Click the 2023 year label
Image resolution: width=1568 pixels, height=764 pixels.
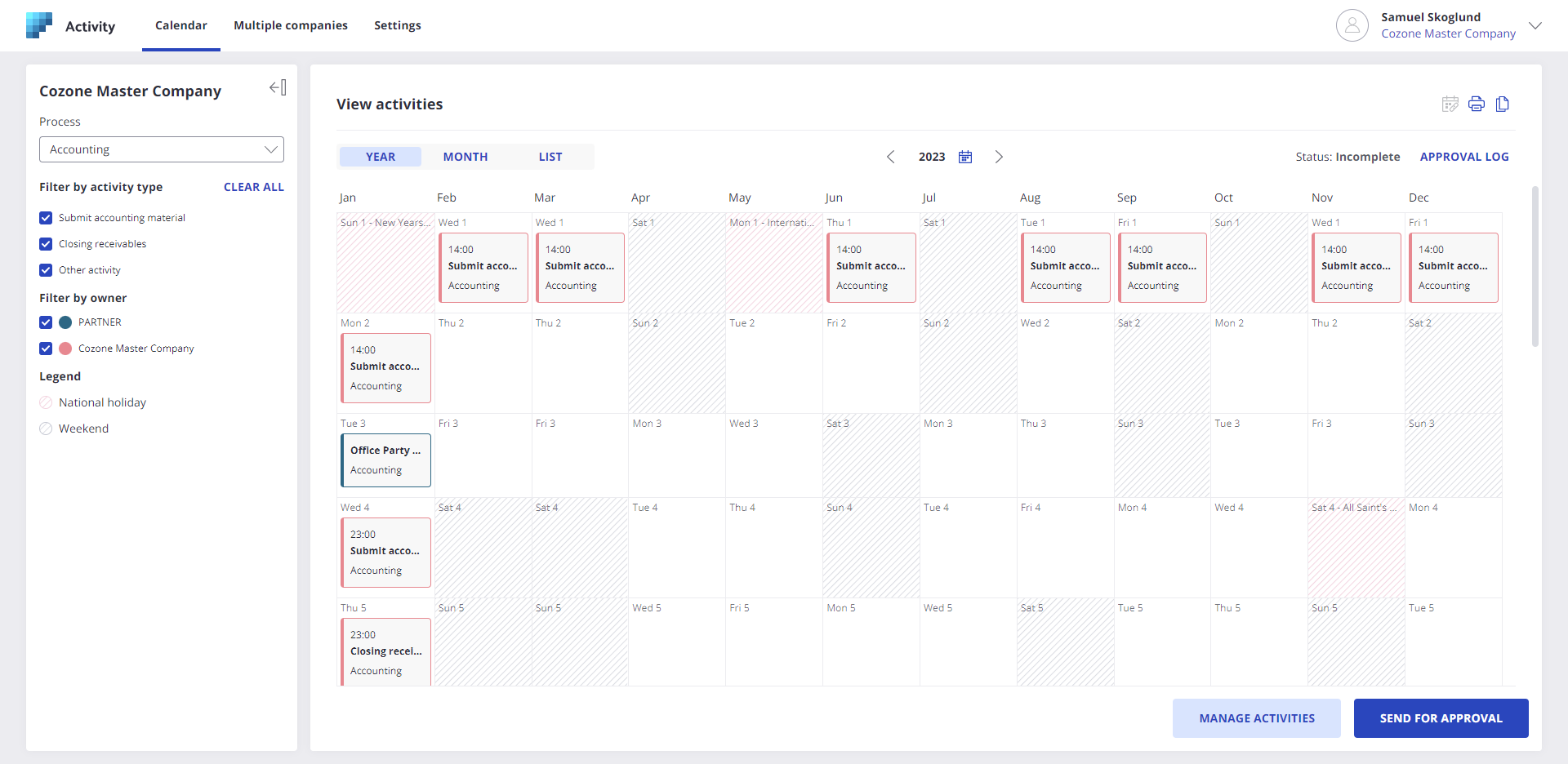coord(932,157)
